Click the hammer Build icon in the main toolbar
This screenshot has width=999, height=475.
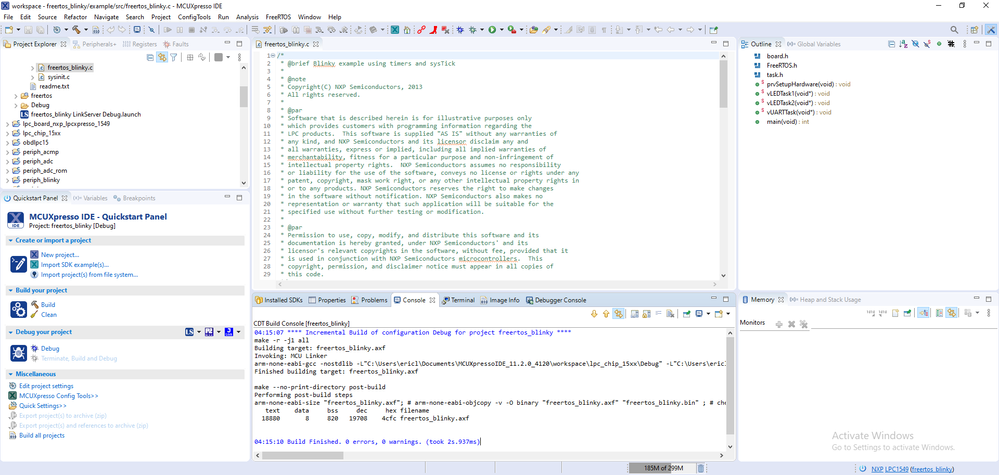[x=76, y=29]
